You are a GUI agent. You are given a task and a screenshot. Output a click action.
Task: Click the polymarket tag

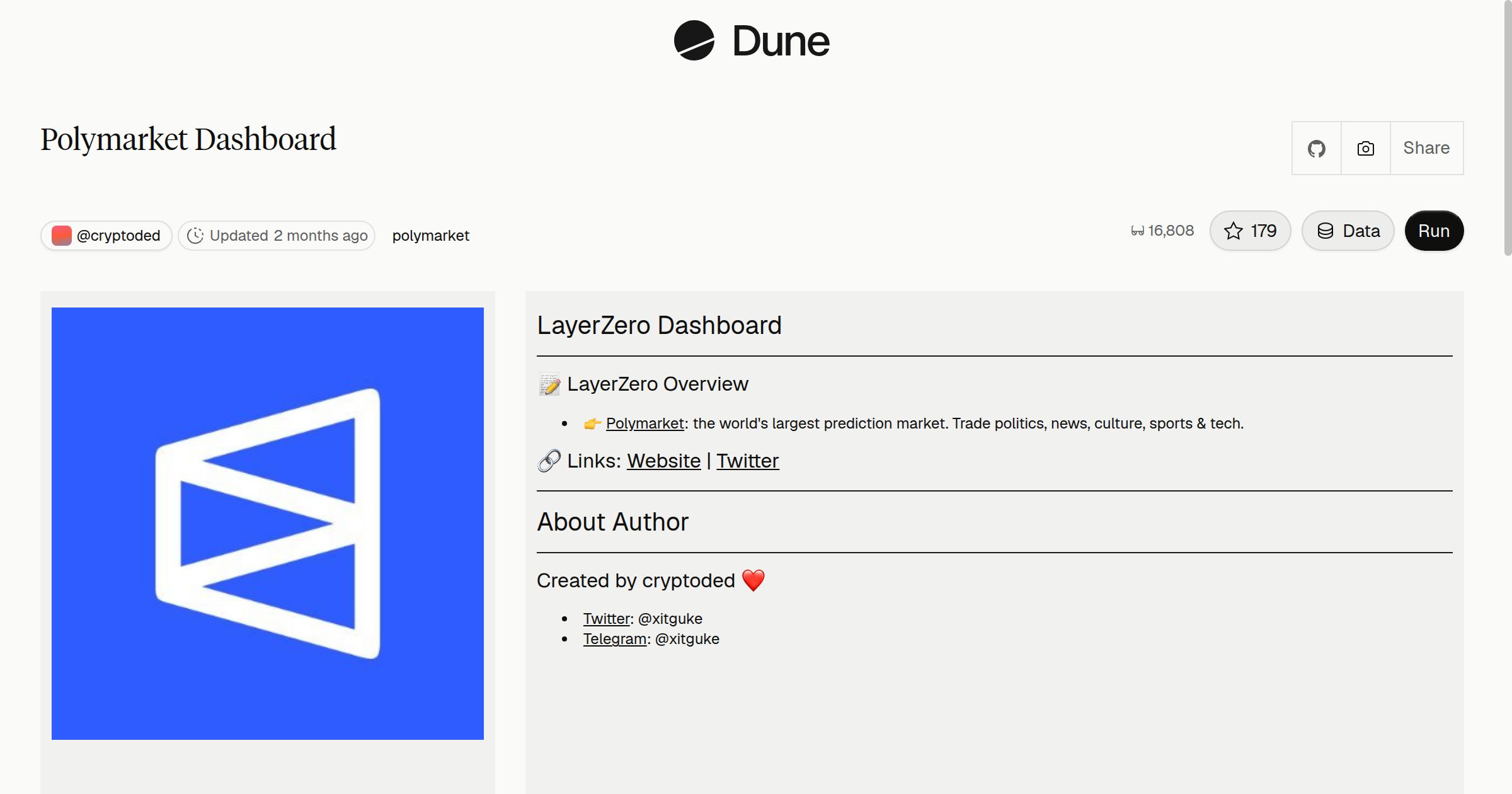pos(431,236)
